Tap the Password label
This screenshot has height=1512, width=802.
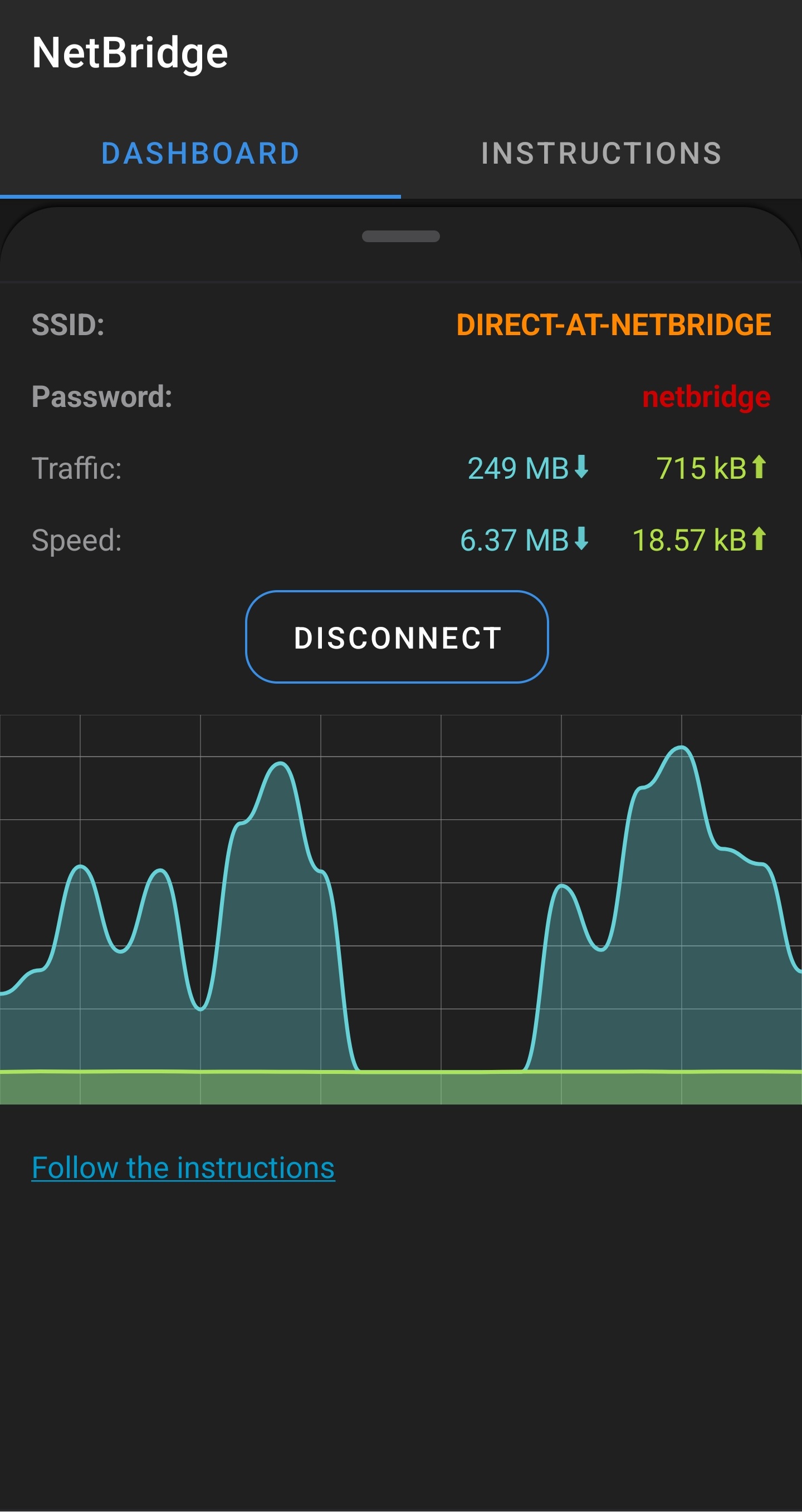pos(102,397)
